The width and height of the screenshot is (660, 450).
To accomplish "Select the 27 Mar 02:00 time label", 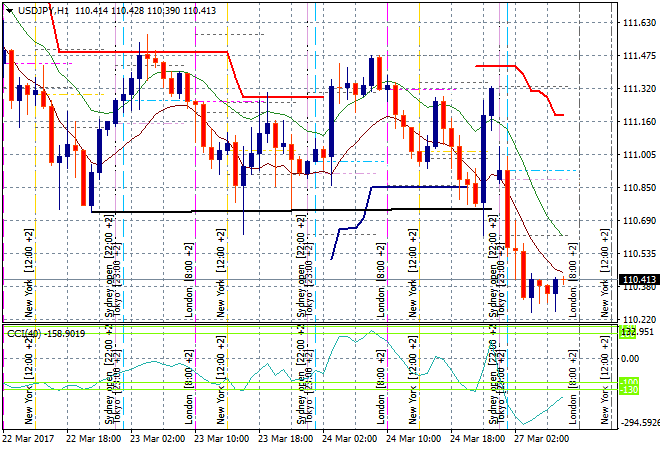I will pos(542,438).
